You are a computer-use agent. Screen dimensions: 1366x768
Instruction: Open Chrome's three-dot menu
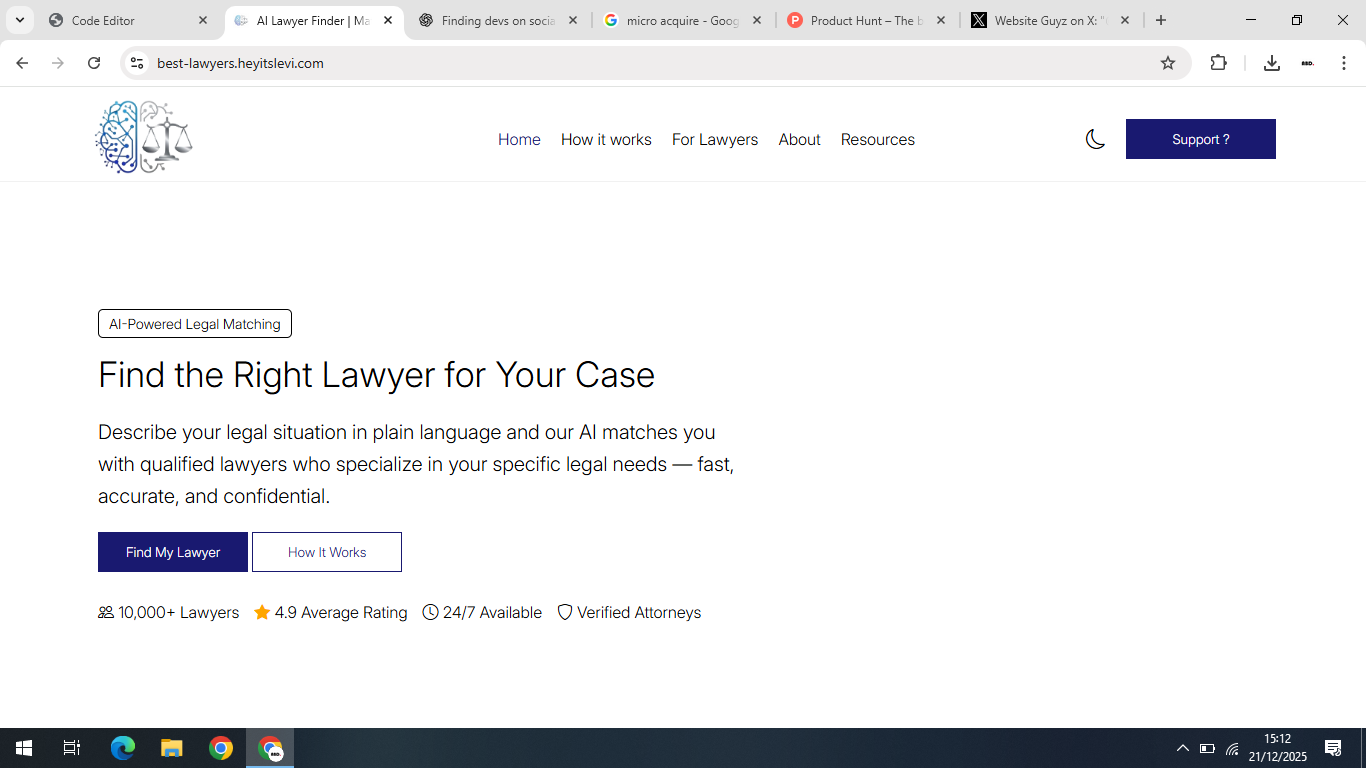(x=1344, y=62)
